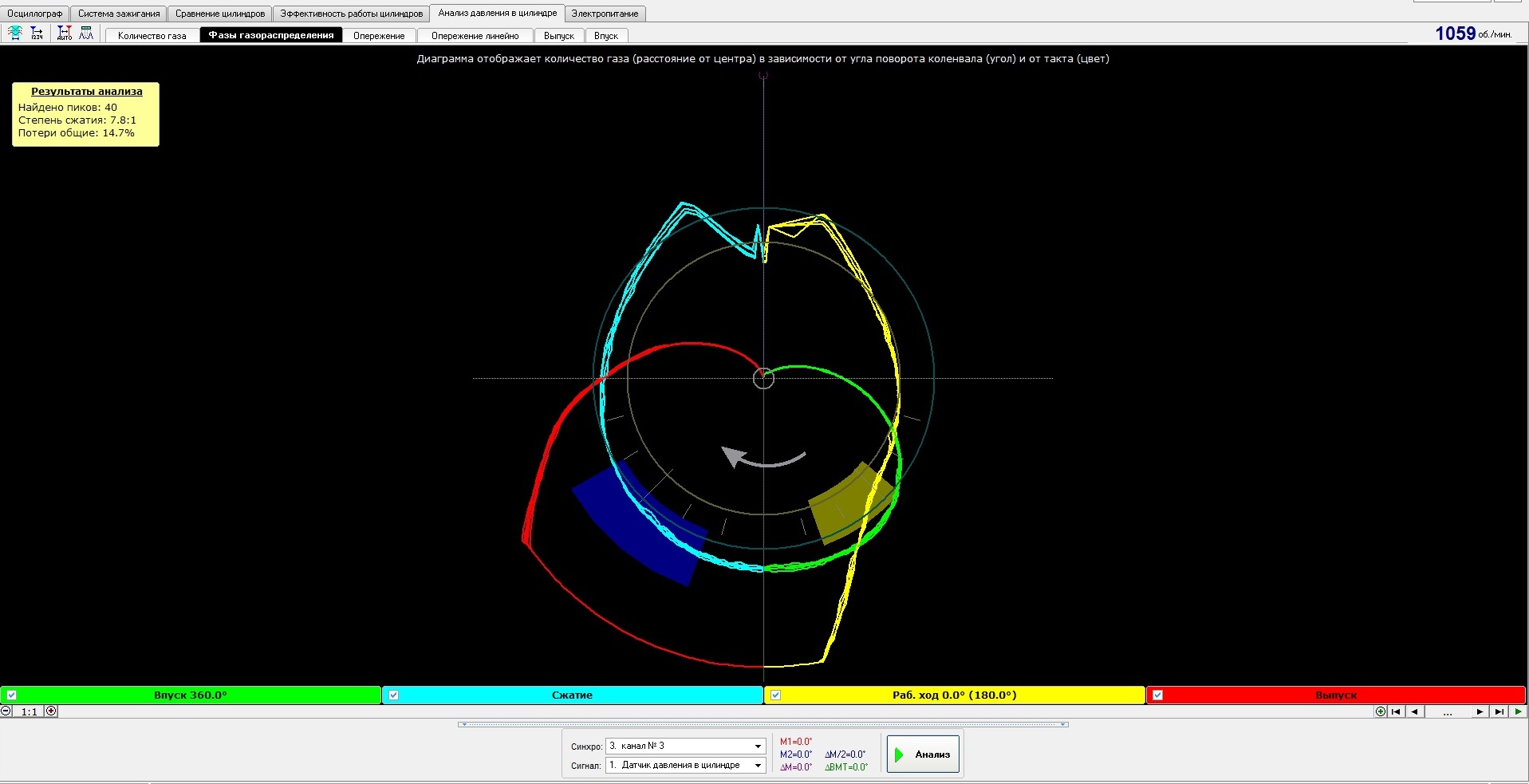Select Фазы газораспределения subtab
Image resolution: width=1529 pixels, height=784 pixels.
point(271,35)
